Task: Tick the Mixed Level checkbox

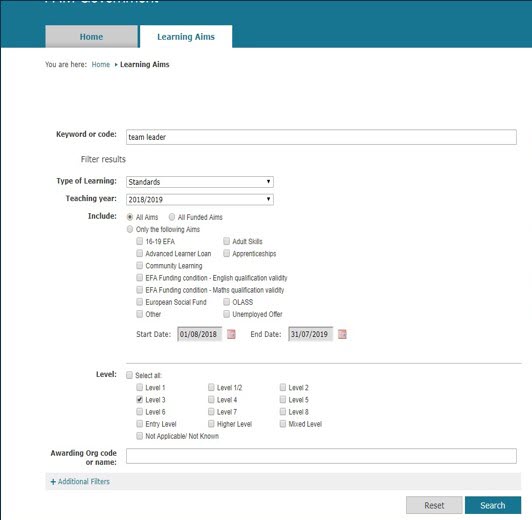Action: point(283,424)
